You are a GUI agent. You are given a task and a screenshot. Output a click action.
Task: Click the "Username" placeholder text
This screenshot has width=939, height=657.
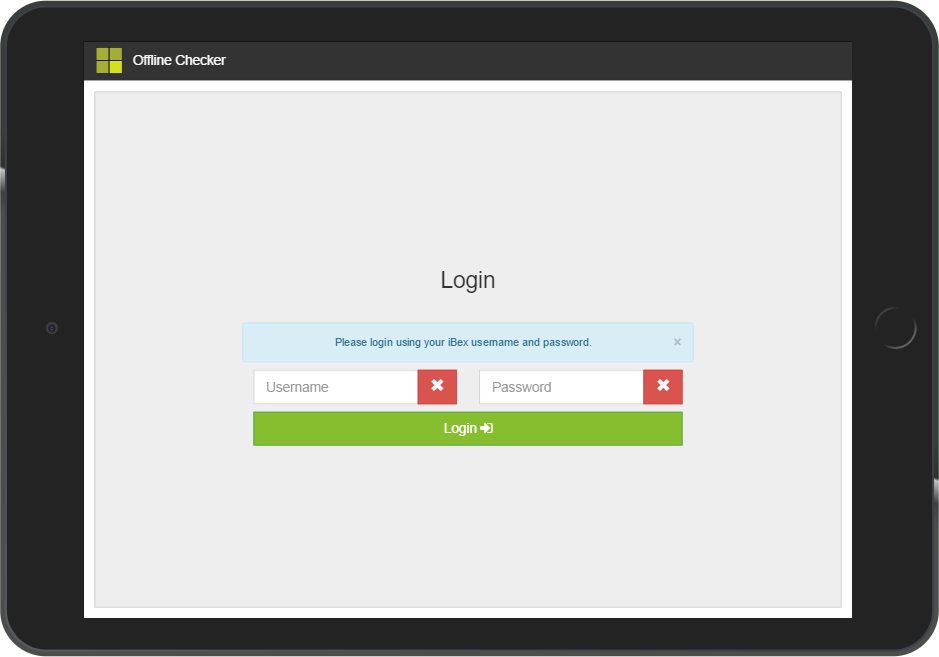pyautogui.click(x=297, y=387)
